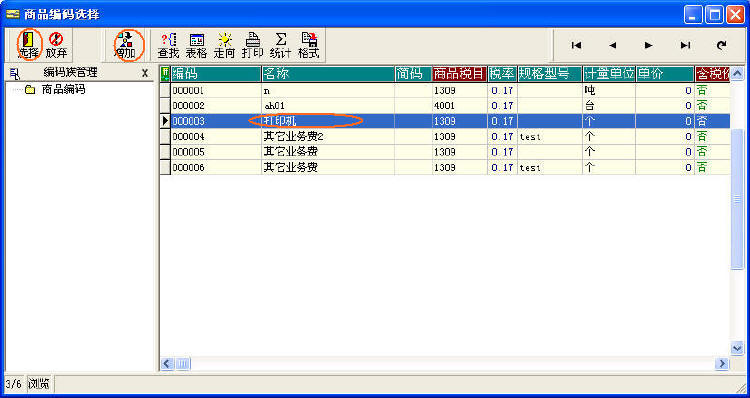Image resolution: width=750 pixels, height=398 pixels.
Task: Select row with code 000006
Action: point(445,167)
